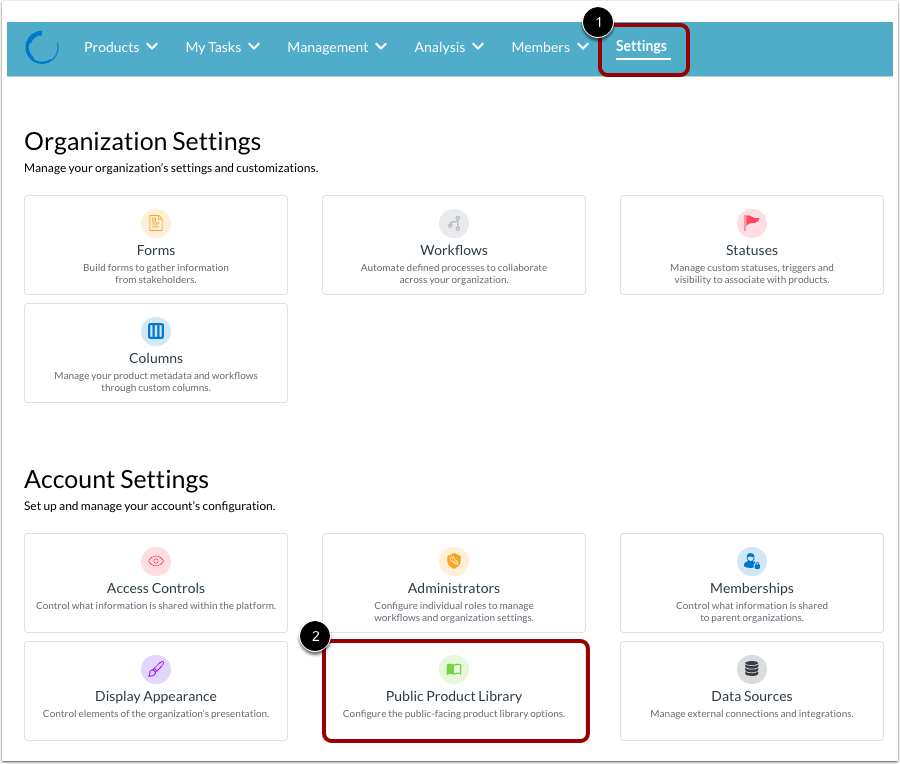Open the My Tasks dropdown
Viewport: 900px width, 764px height.
coord(222,46)
